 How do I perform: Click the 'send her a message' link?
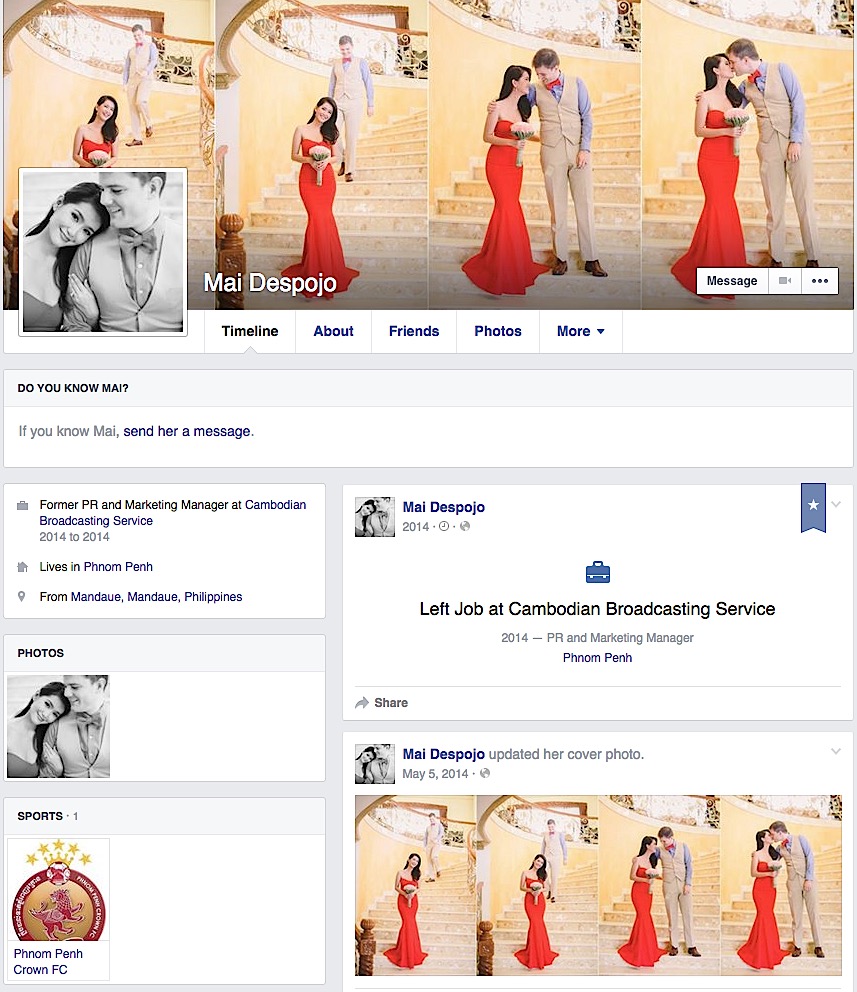[187, 431]
